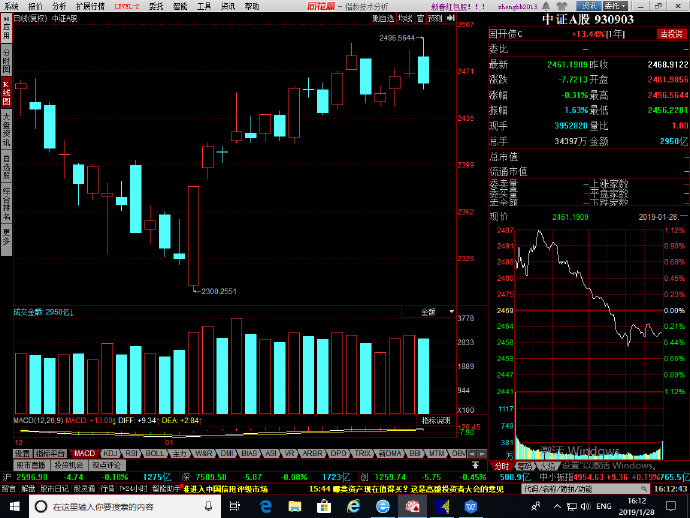Select the 分时 tab under intraday chart

[501, 466]
